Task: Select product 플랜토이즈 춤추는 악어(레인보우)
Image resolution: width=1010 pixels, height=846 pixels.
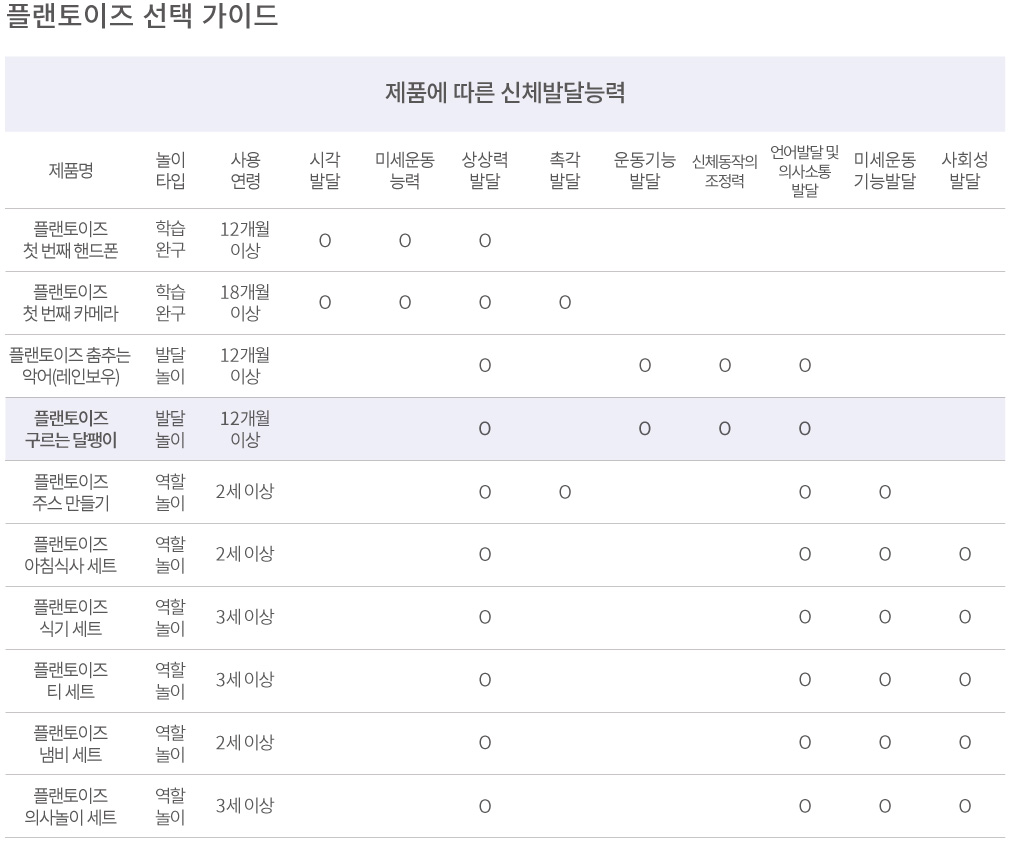Action: tap(70, 365)
